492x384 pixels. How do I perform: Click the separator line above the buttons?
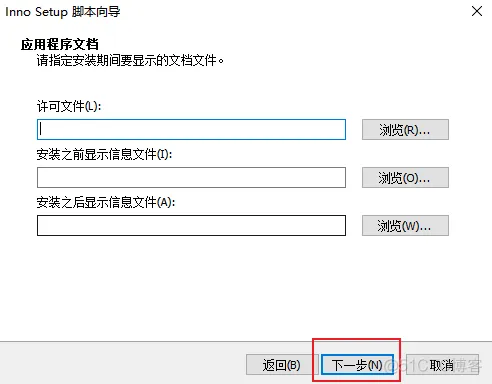click(x=246, y=341)
